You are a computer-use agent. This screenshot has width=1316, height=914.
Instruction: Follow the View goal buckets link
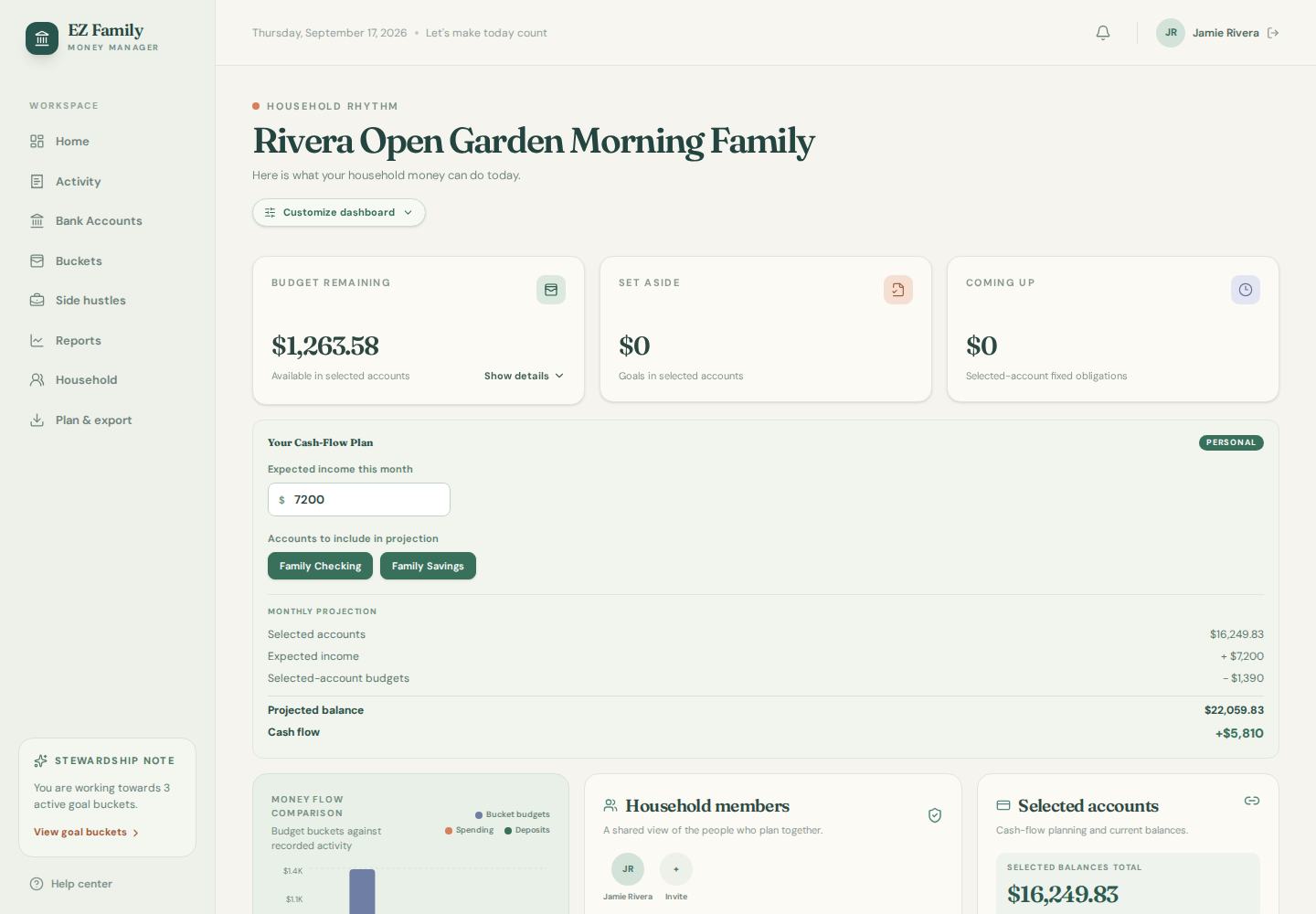(x=86, y=833)
